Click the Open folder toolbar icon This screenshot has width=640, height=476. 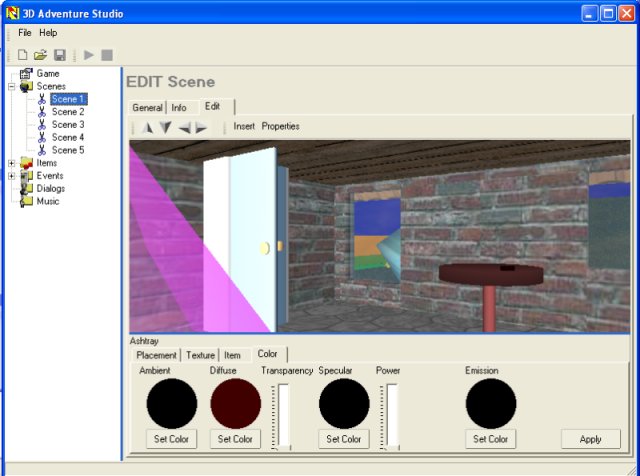[x=41, y=54]
